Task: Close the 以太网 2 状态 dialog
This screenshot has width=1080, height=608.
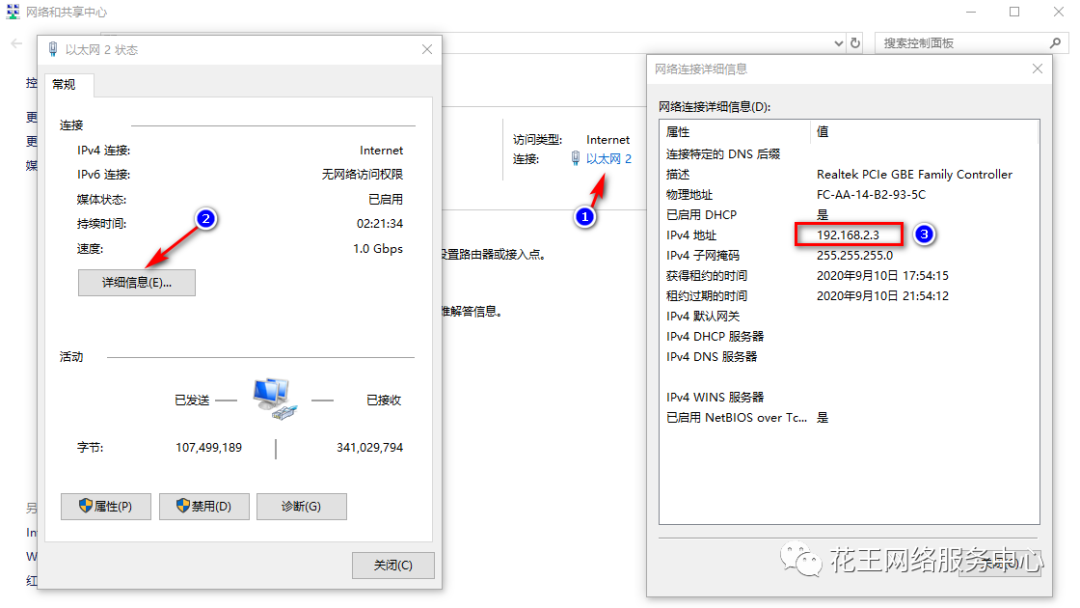Action: click(427, 50)
